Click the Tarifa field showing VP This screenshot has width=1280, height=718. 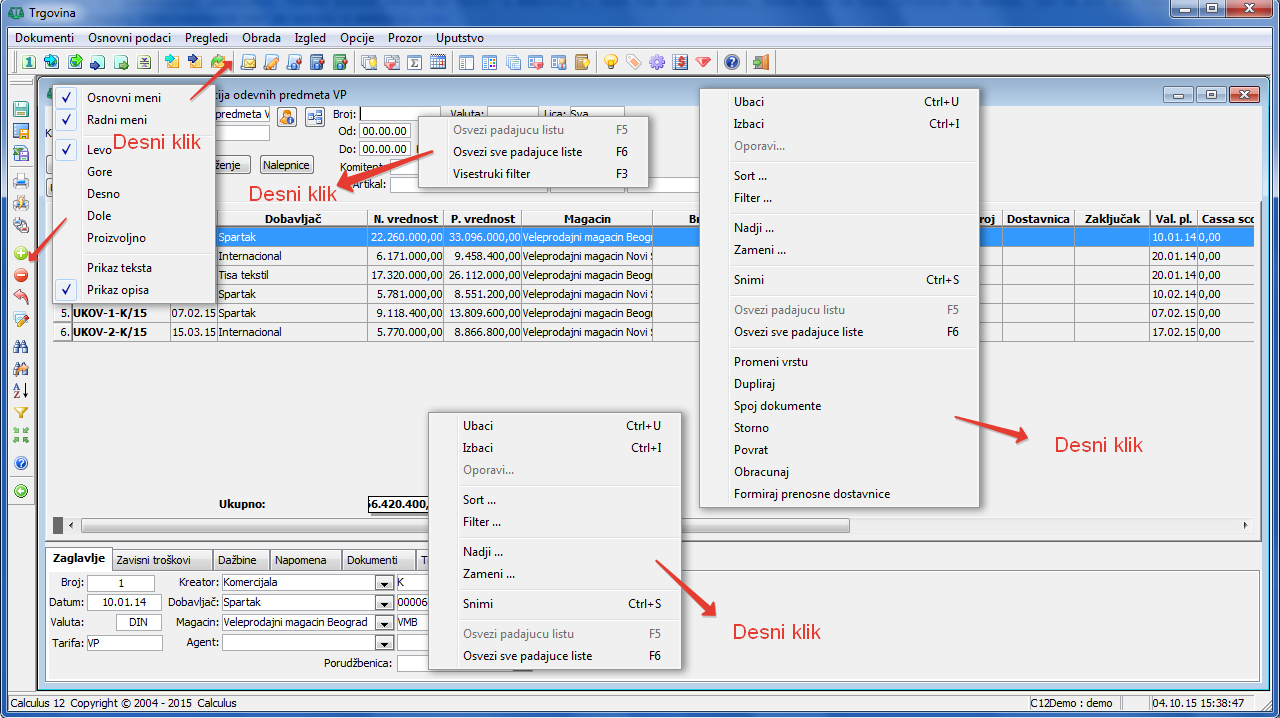pos(124,643)
